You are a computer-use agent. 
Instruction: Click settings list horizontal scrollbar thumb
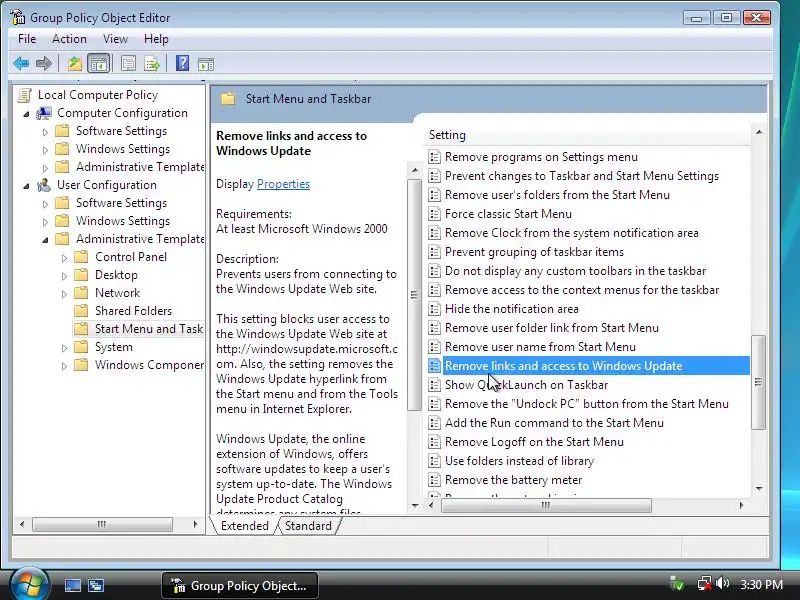pyautogui.click(x=546, y=505)
